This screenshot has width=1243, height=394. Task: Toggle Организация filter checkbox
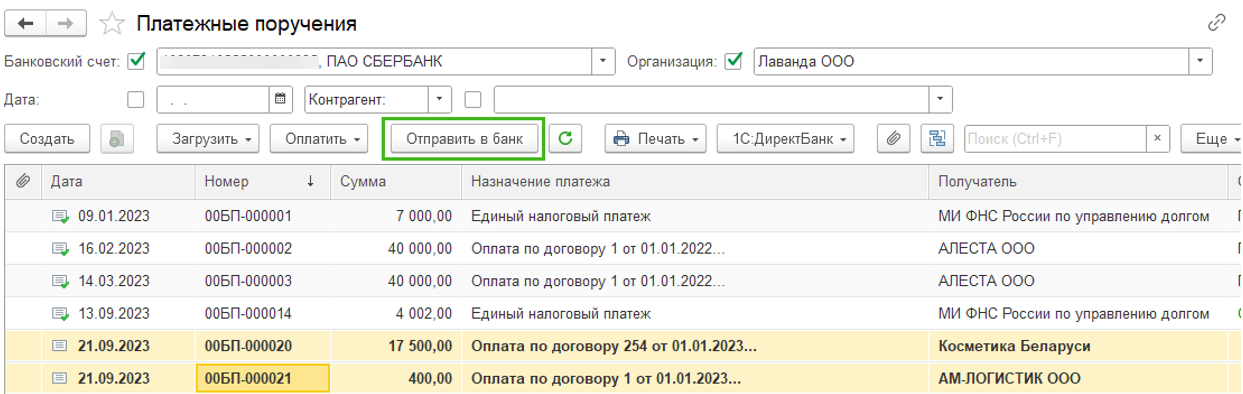(734, 61)
